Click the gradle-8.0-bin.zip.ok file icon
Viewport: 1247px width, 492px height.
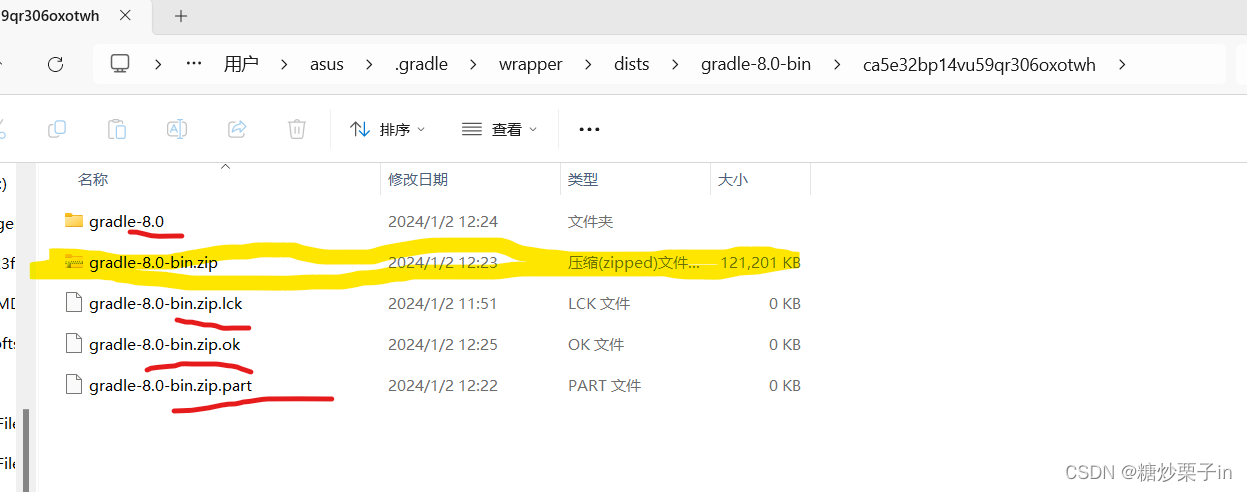[73, 344]
